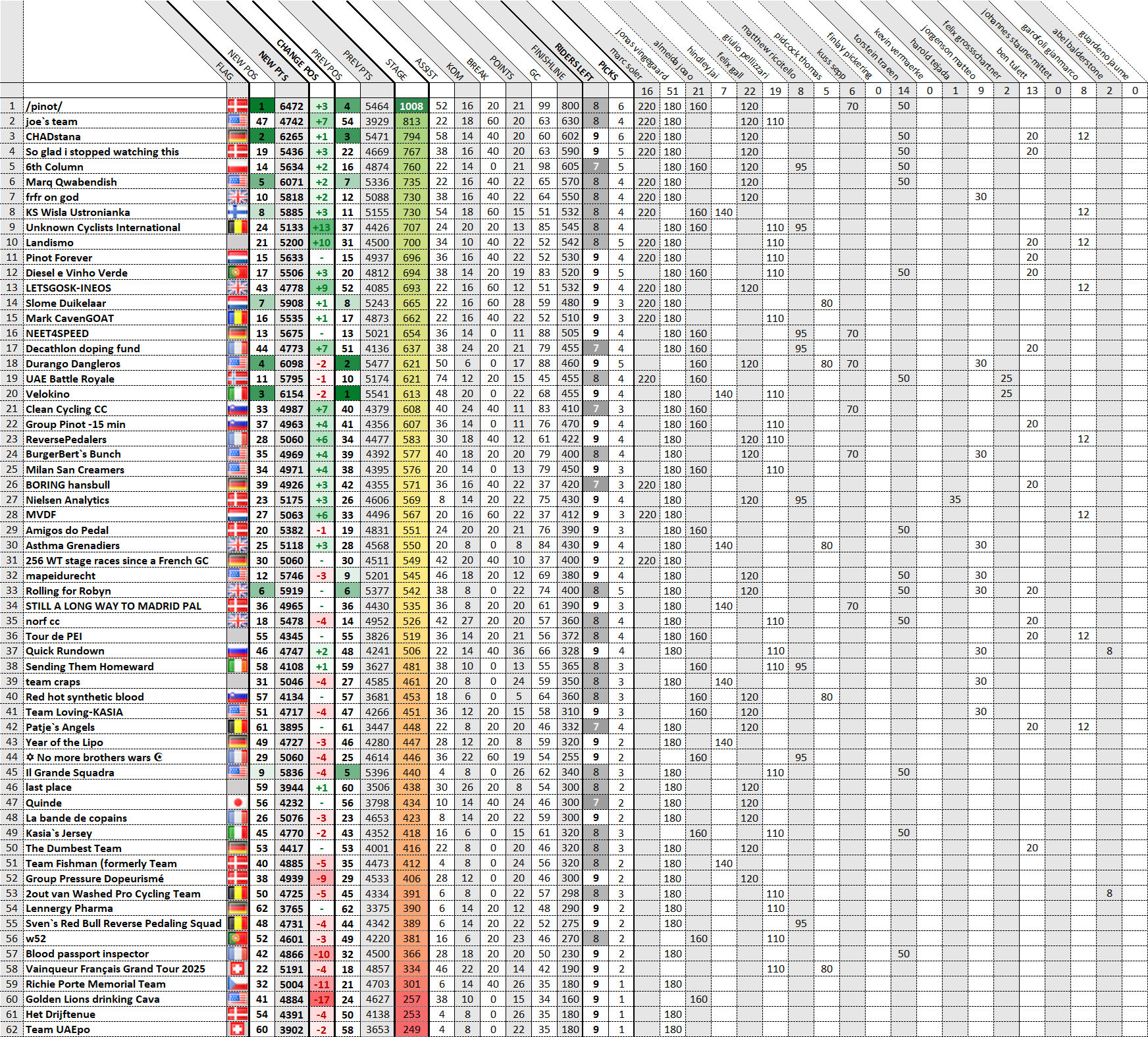
Task: Click the 'LETSGOSK-INEOS' team name
Action: 68,288
